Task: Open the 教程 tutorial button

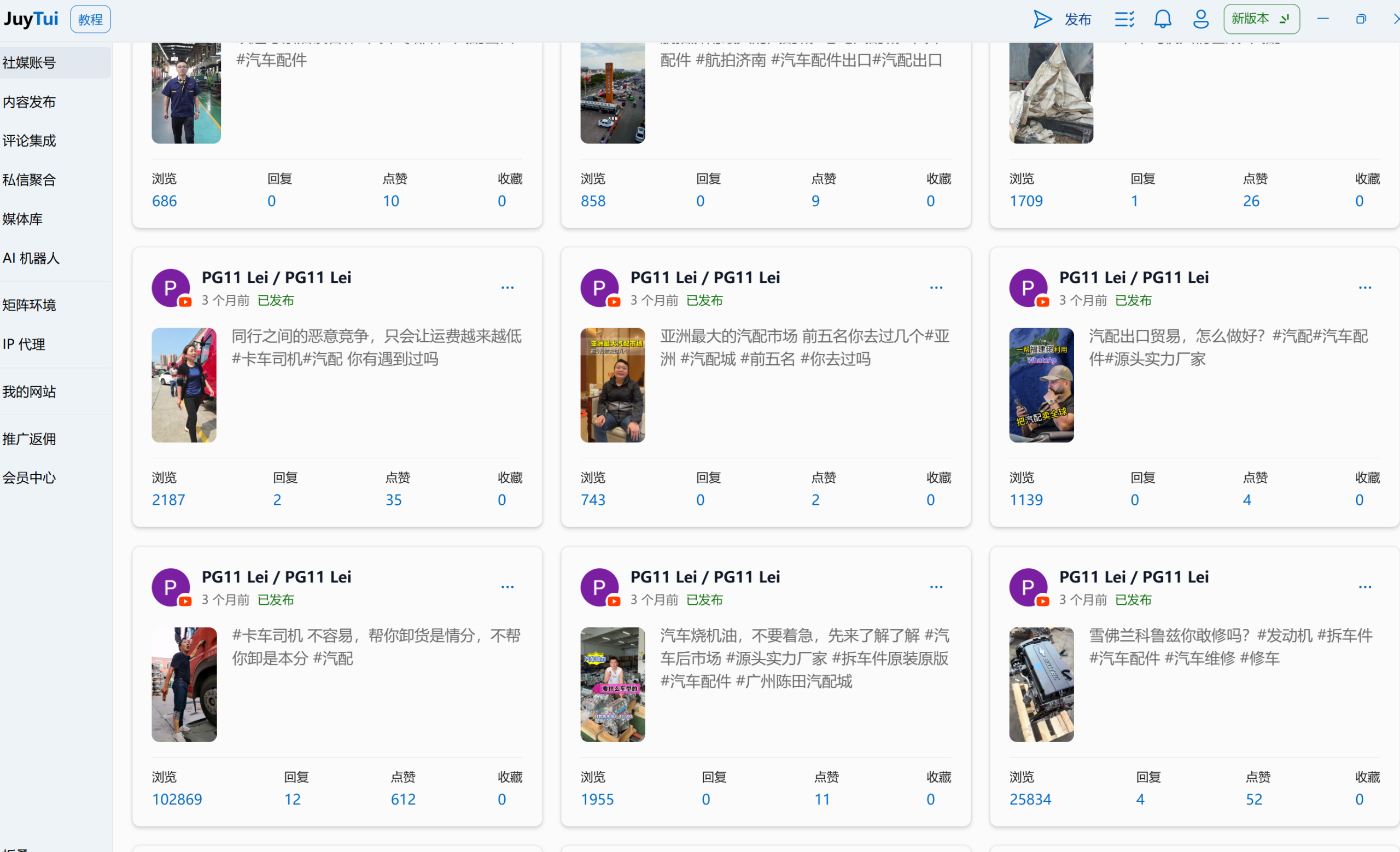Action: pos(90,19)
